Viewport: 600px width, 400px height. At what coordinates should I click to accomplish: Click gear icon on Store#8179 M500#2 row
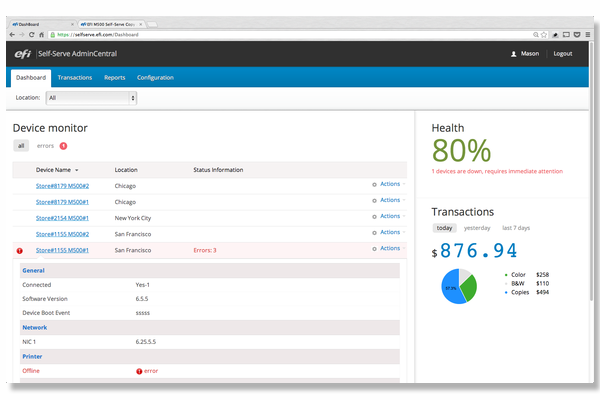click(x=374, y=184)
